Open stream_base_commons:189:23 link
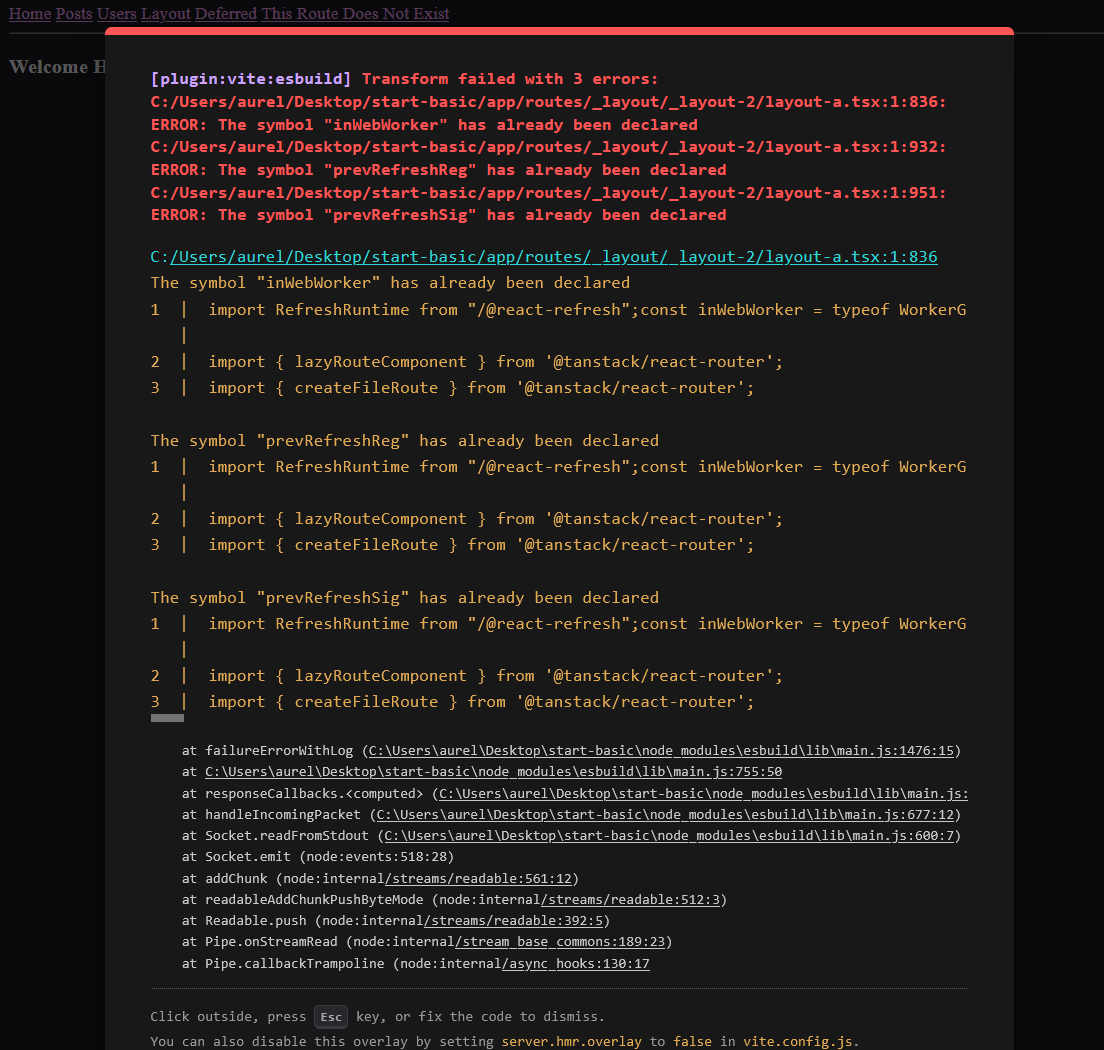The height and width of the screenshot is (1050, 1104). click(x=560, y=942)
